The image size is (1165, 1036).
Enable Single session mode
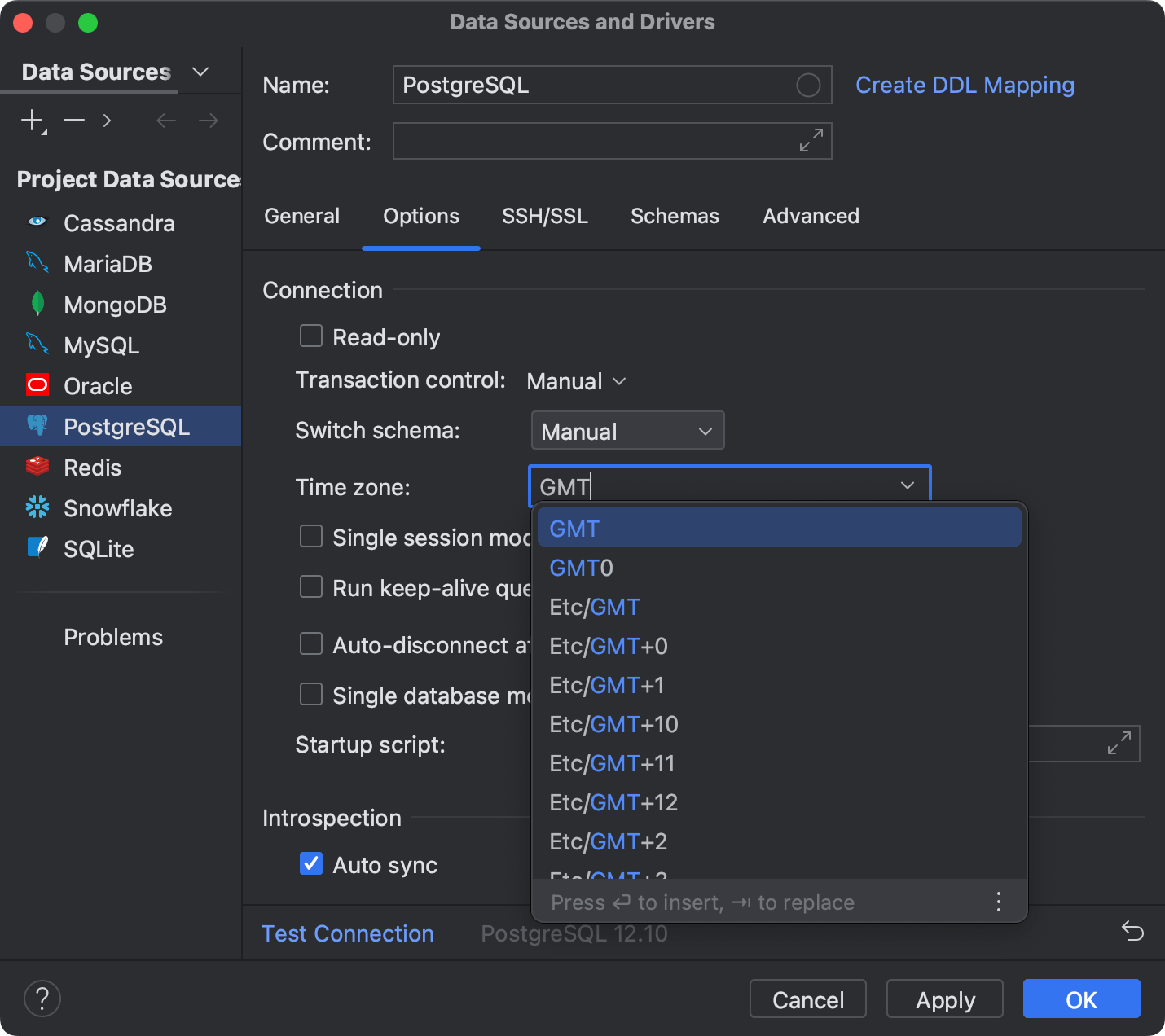[x=310, y=536]
